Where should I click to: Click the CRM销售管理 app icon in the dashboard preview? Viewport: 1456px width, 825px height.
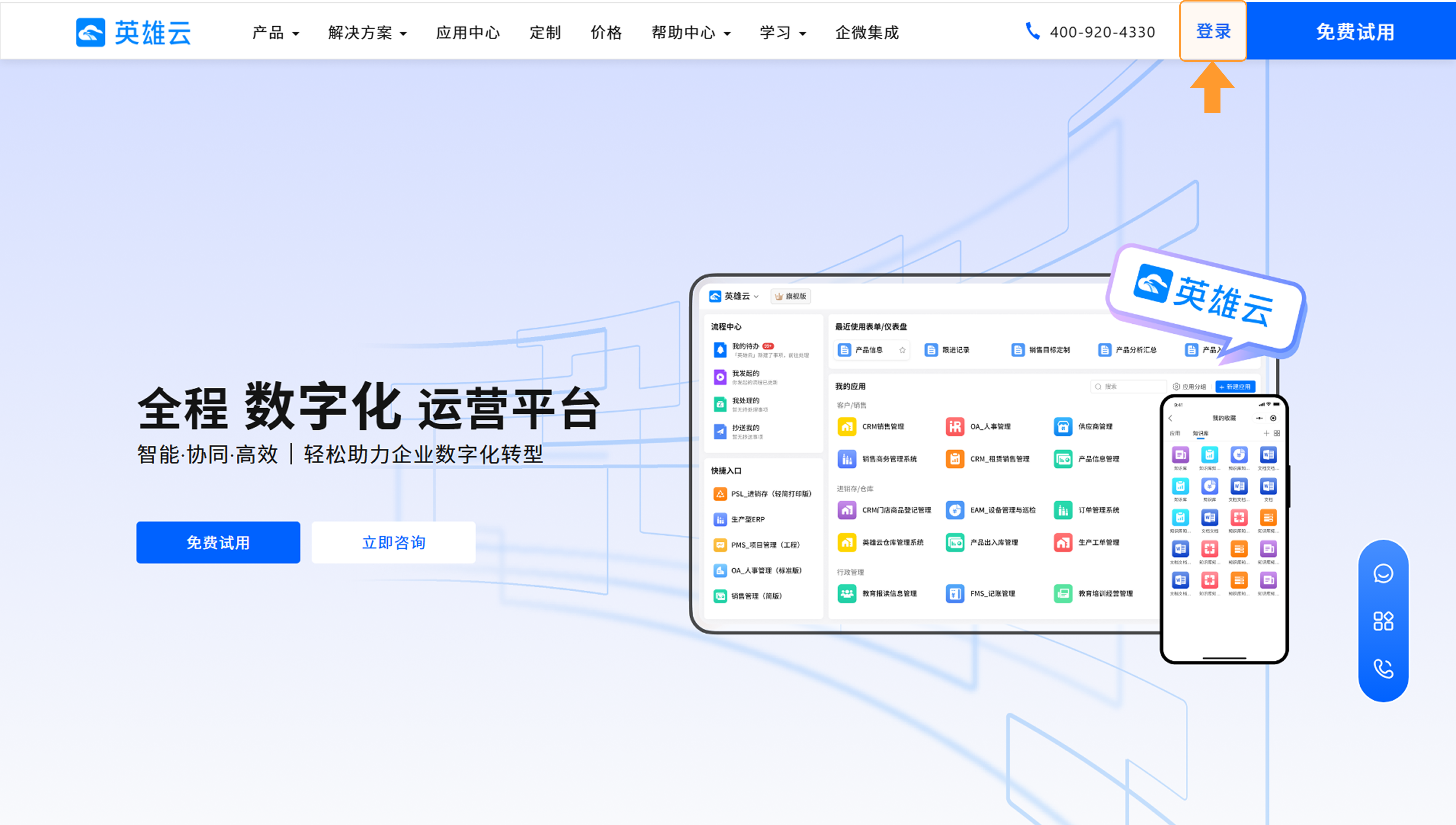pyautogui.click(x=847, y=426)
